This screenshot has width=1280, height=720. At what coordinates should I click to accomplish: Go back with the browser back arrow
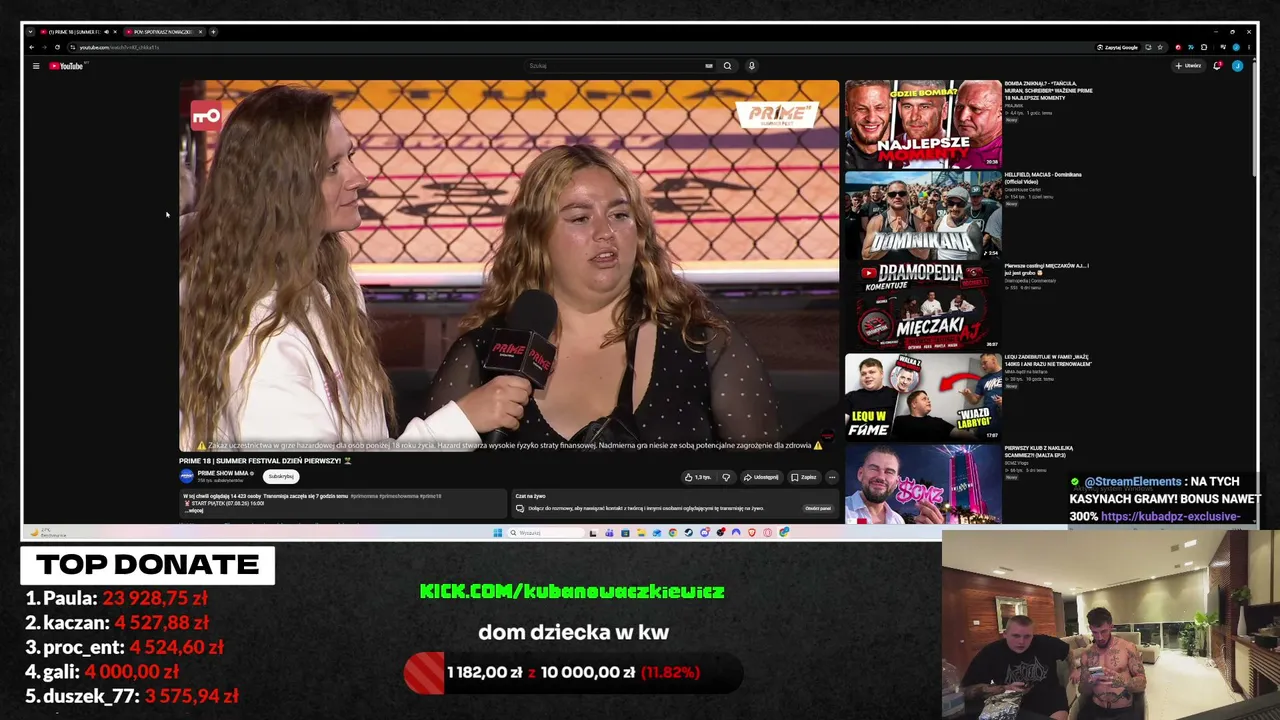point(32,47)
